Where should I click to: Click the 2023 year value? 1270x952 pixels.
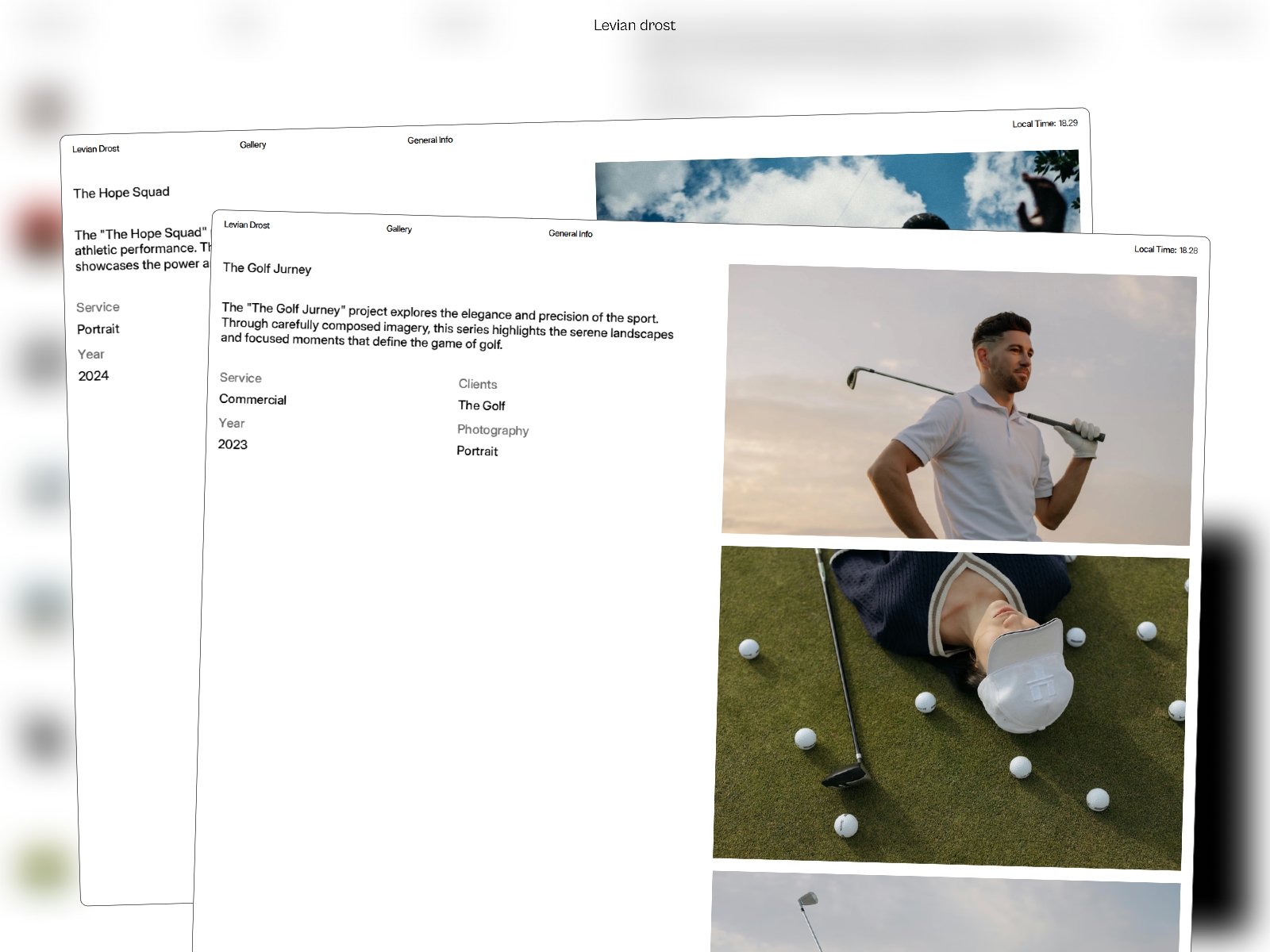[x=233, y=444]
